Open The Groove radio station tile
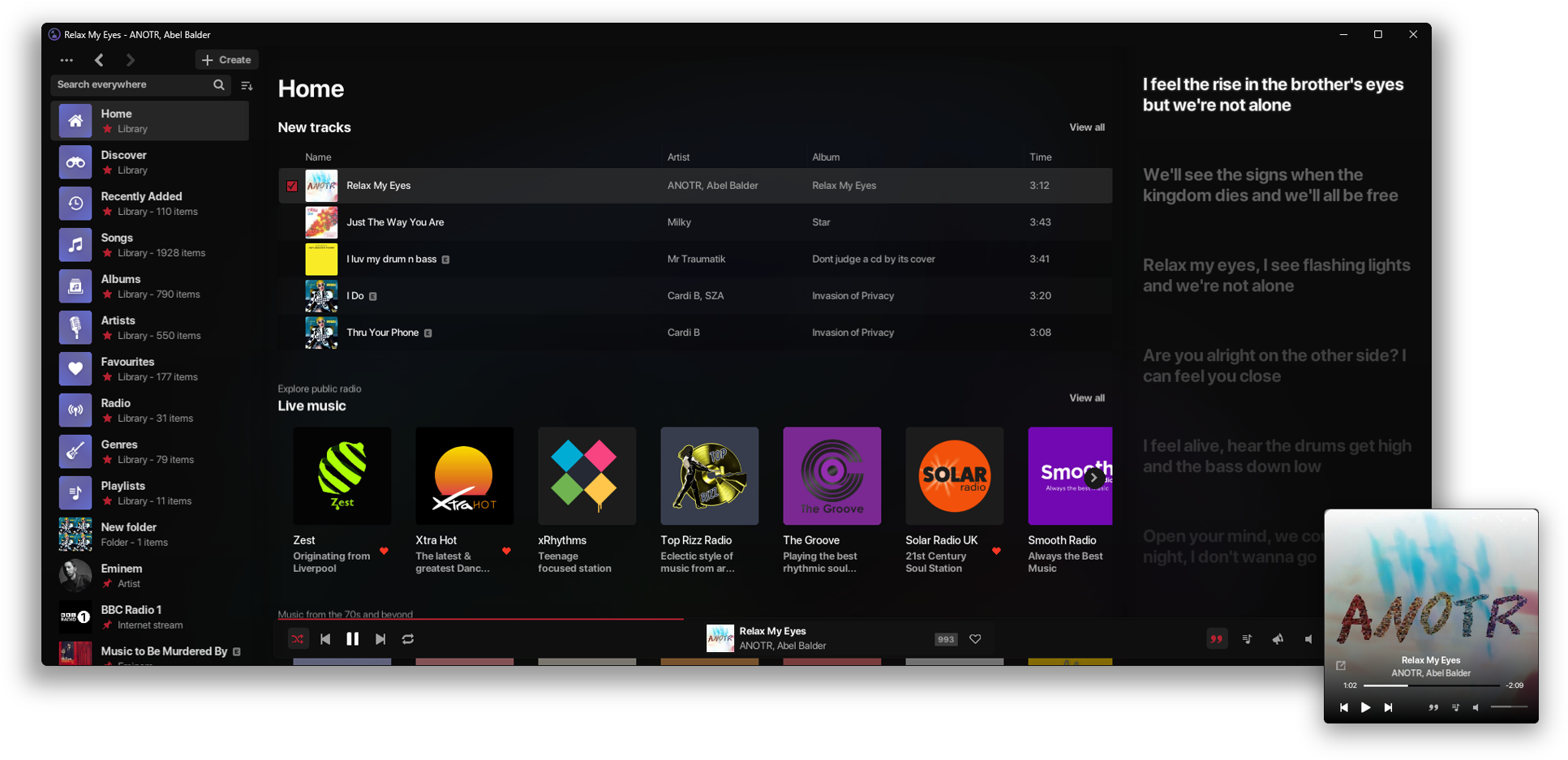Screen dimensions: 1568x760 tap(831, 476)
